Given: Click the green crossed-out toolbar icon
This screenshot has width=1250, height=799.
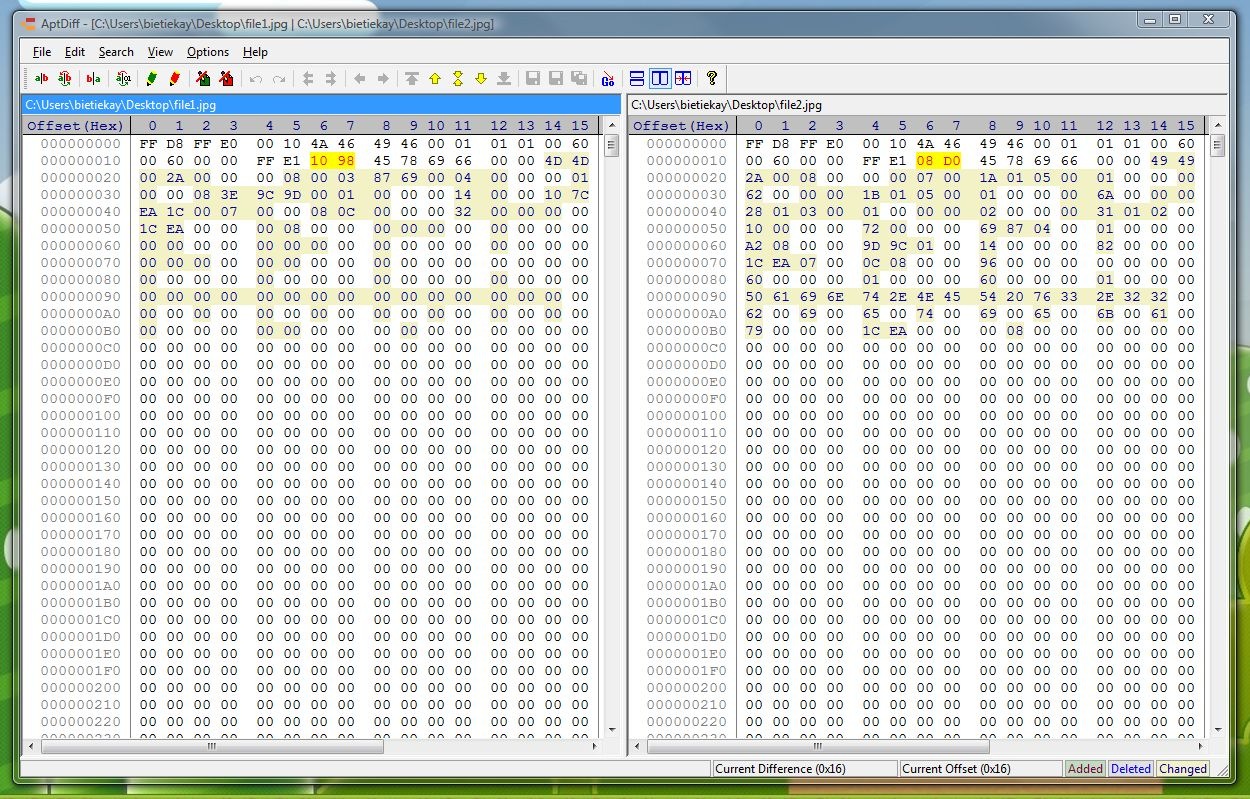Looking at the screenshot, I should (x=203, y=78).
